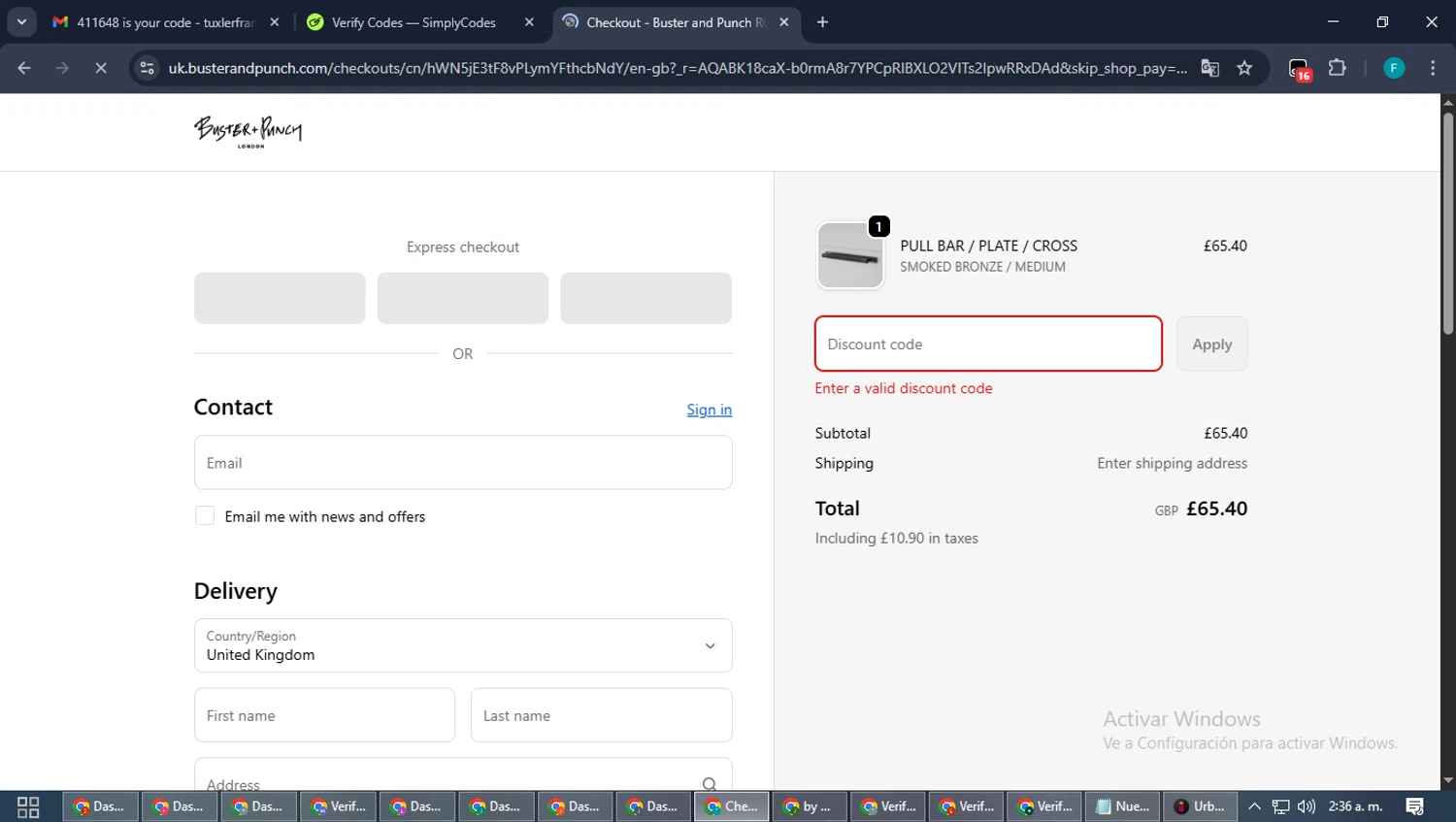
Task: Close the Checkout Buster and Punch tab
Action: click(784, 22)
